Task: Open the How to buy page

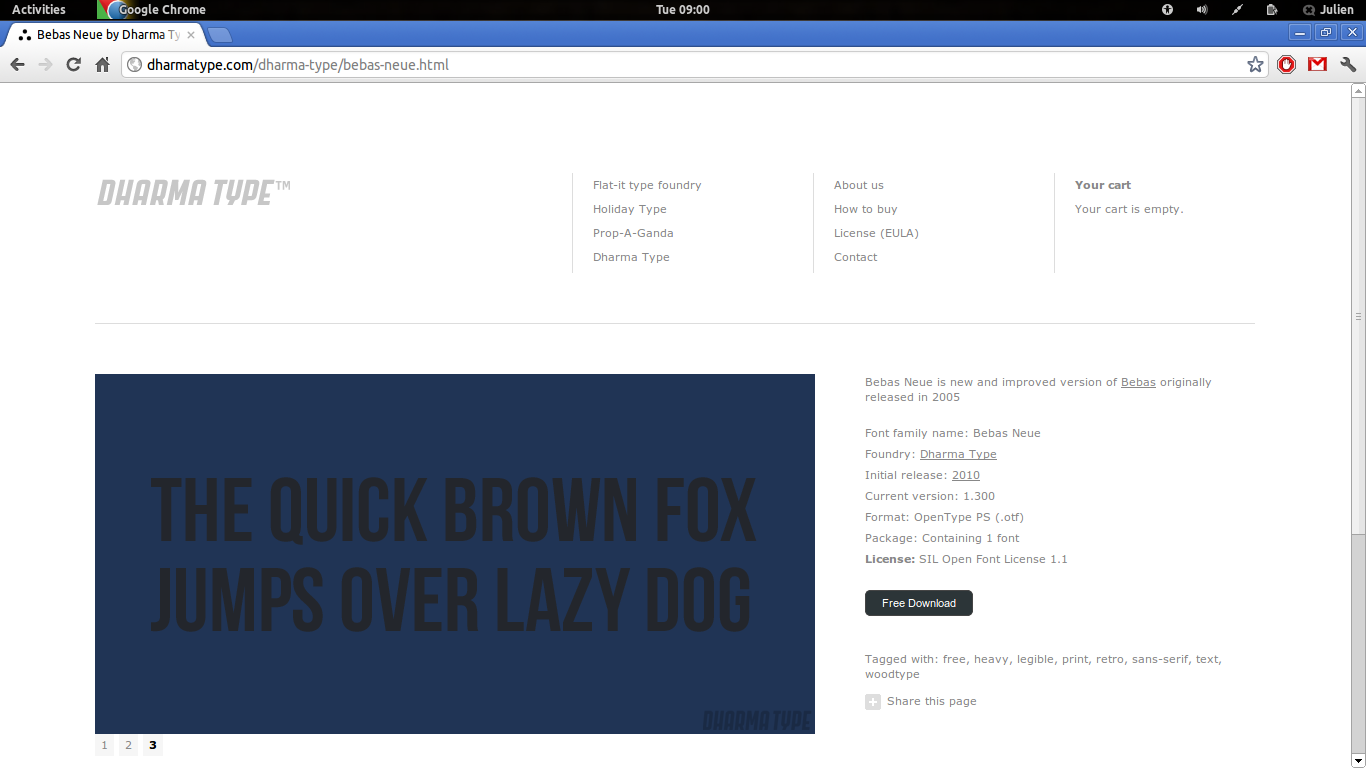Action: click(x=866, y=209)
